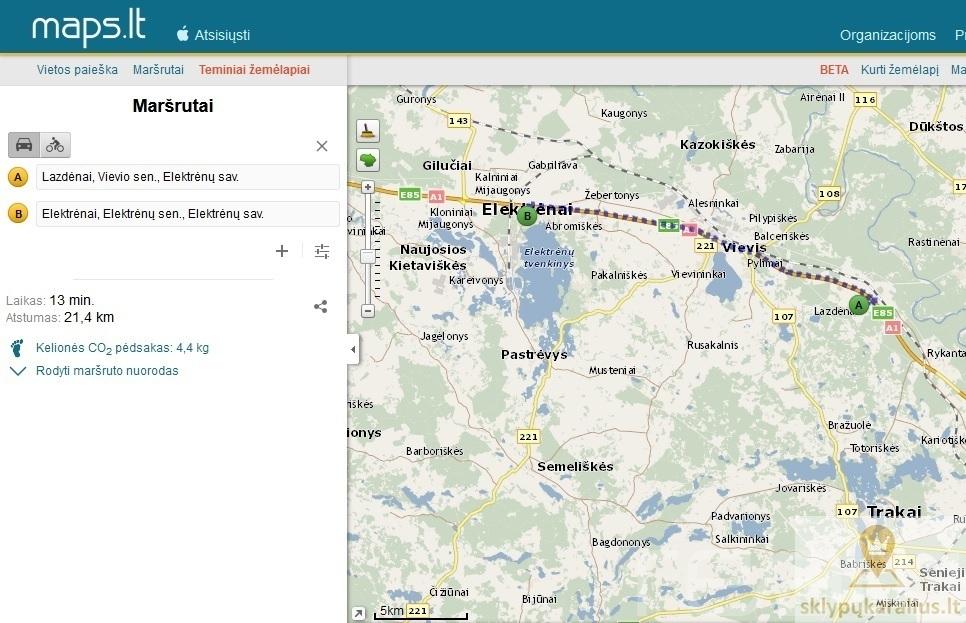Click the Vievis town label
966x623 pixels.
[x=744, y=248]
